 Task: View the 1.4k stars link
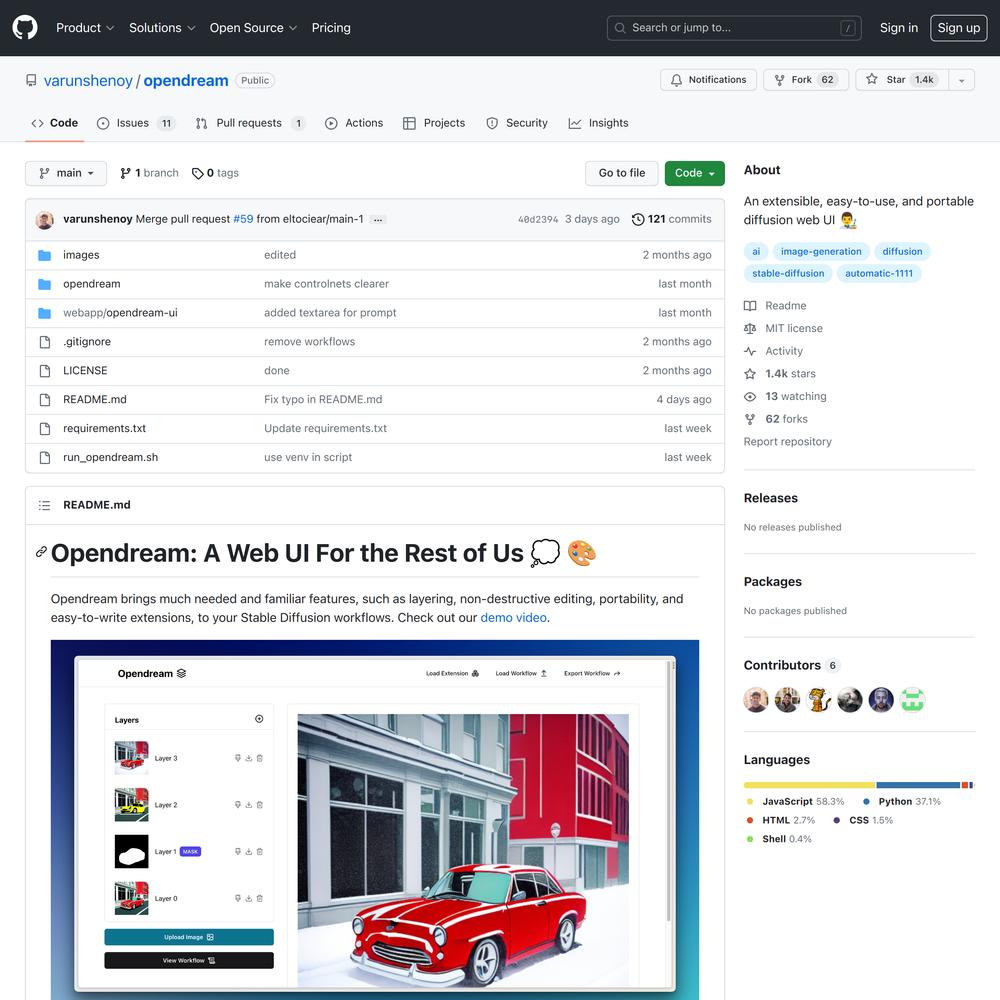(780, 374)
